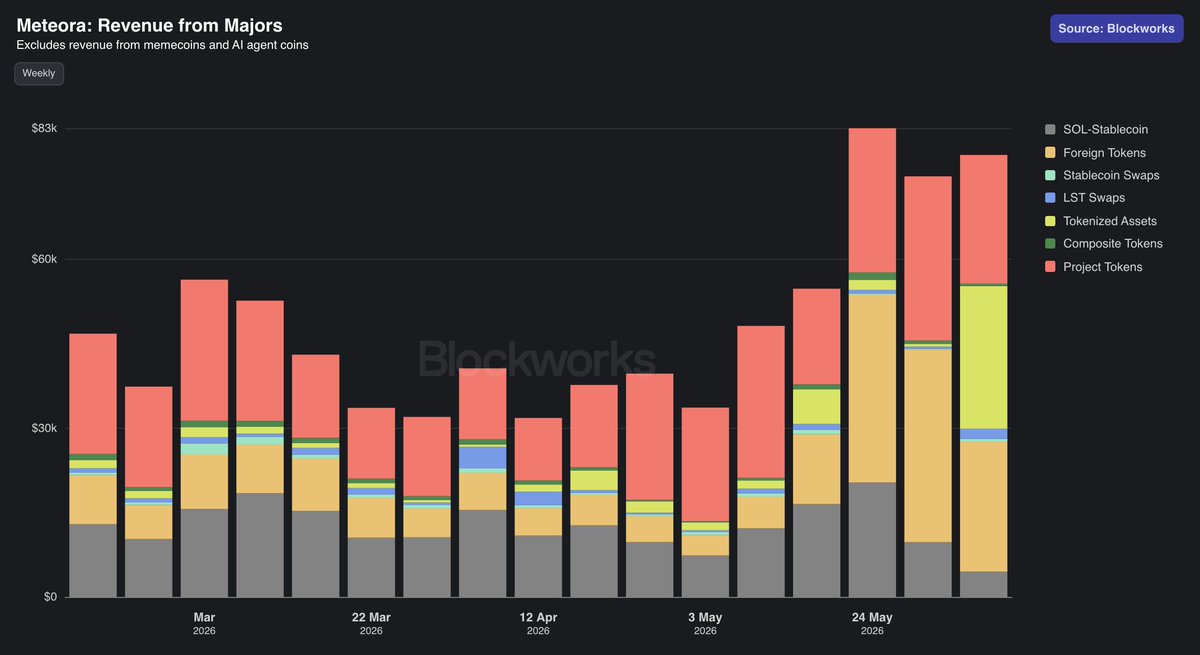This screenshot has height=655, width=1200.
Task: Click the gray SOL-Stablecoin segment above Mar label
Action: 204,553
